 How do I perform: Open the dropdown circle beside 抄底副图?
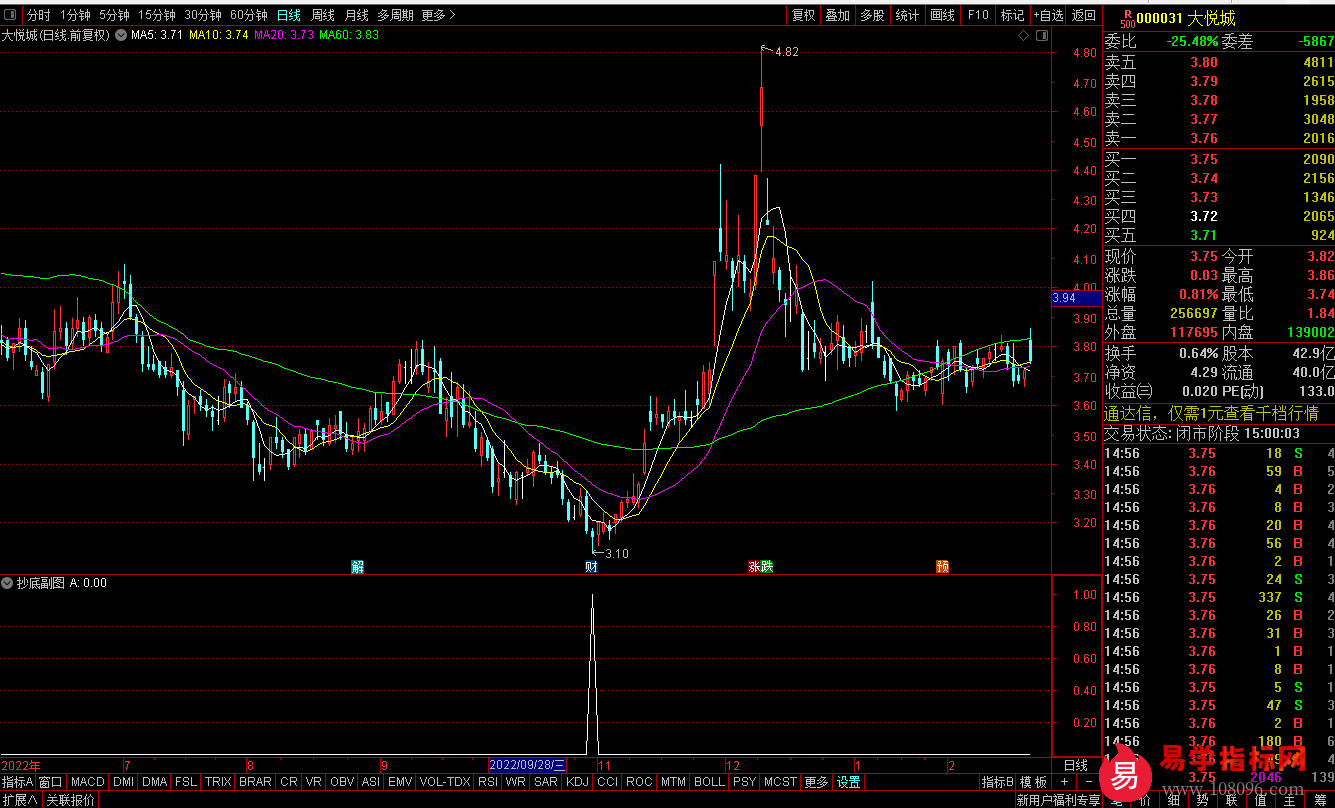(x=7, y=583)
